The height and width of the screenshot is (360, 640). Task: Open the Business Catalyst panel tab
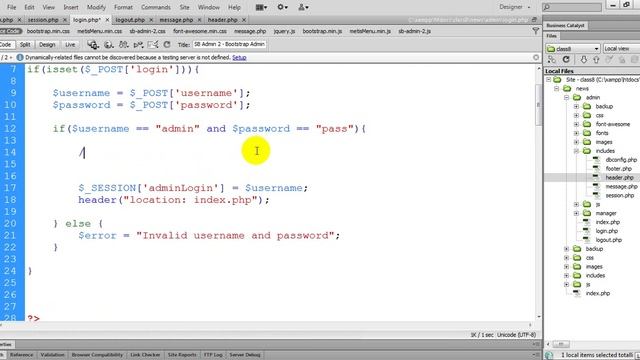(x=565, y=25)
